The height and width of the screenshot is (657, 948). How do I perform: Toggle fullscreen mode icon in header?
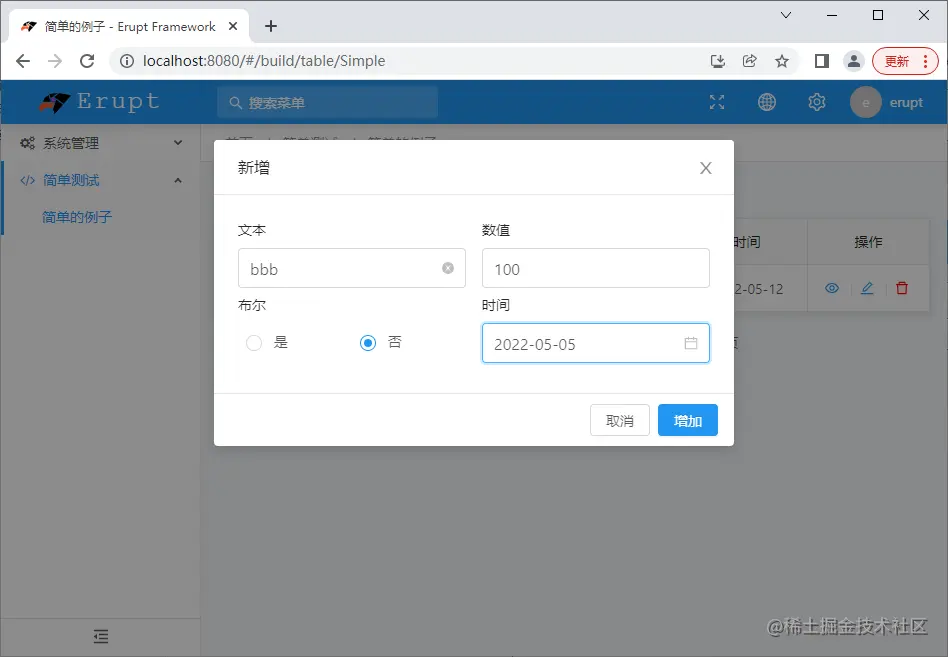(716, 102)
